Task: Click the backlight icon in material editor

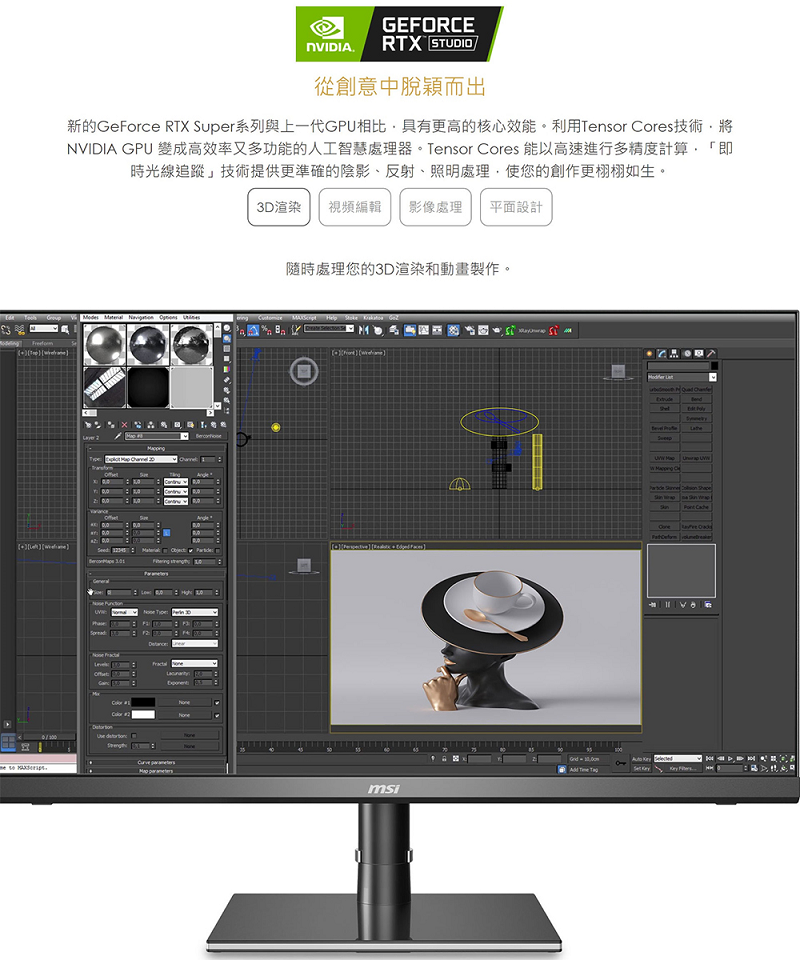Action: (226, 339)
